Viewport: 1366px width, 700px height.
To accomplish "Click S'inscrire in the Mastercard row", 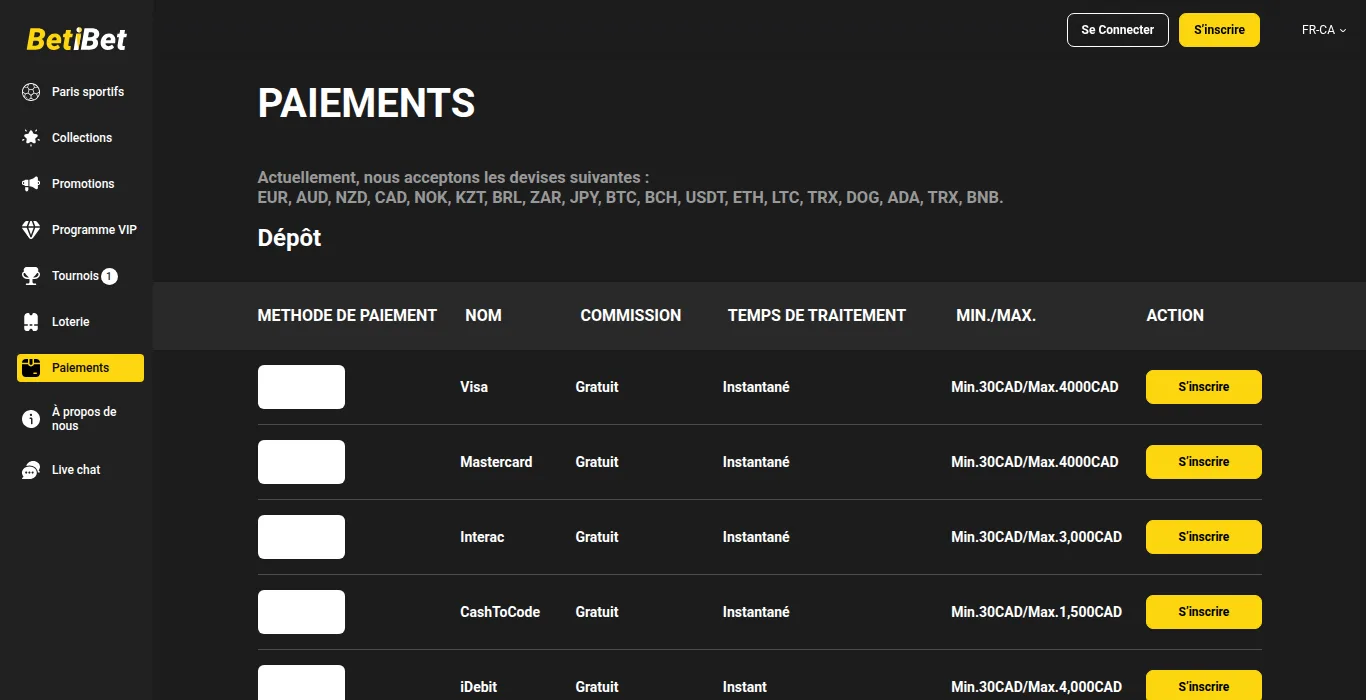I will [1204, 462].
